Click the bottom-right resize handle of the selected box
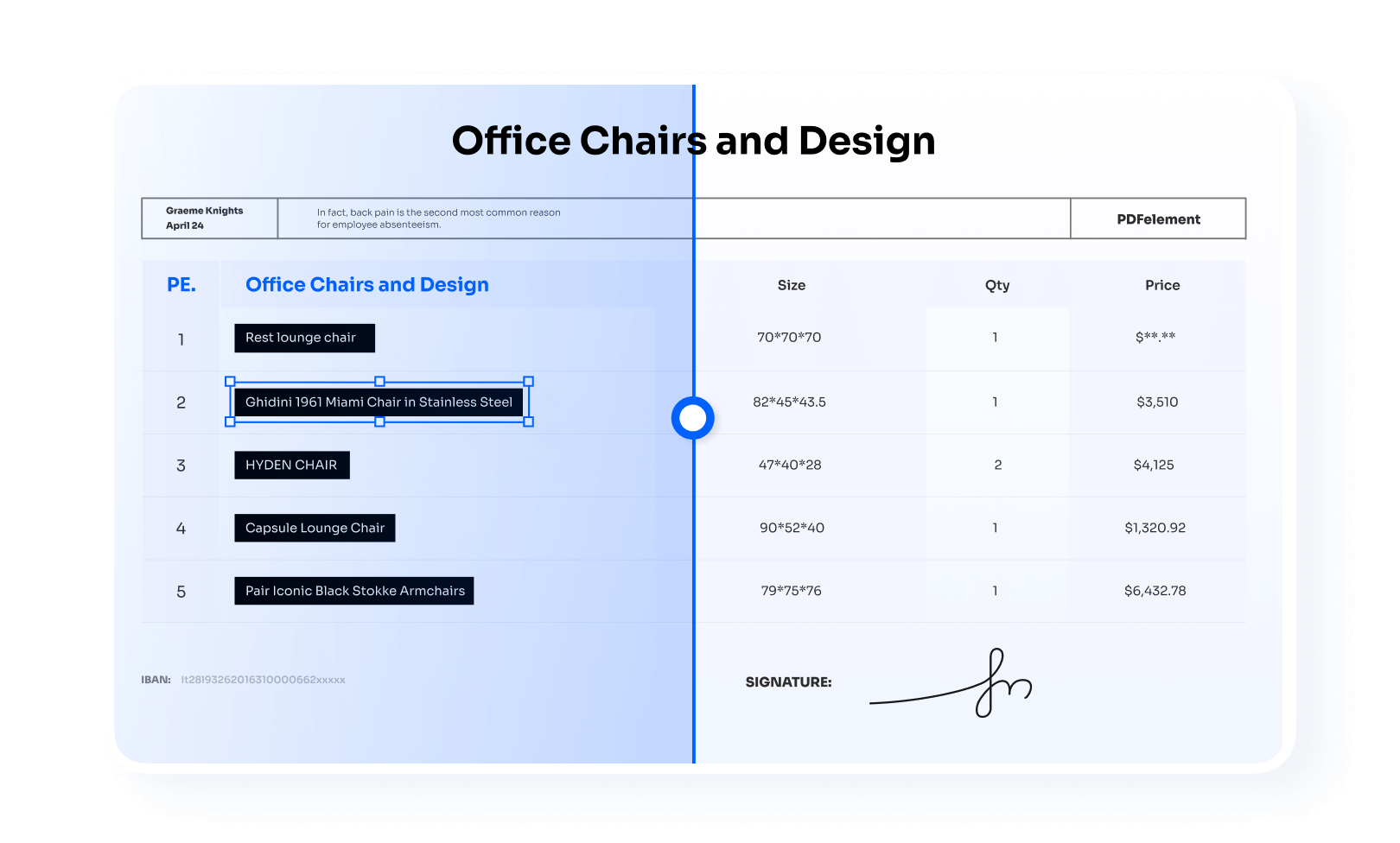 click(x=529, y=421)
